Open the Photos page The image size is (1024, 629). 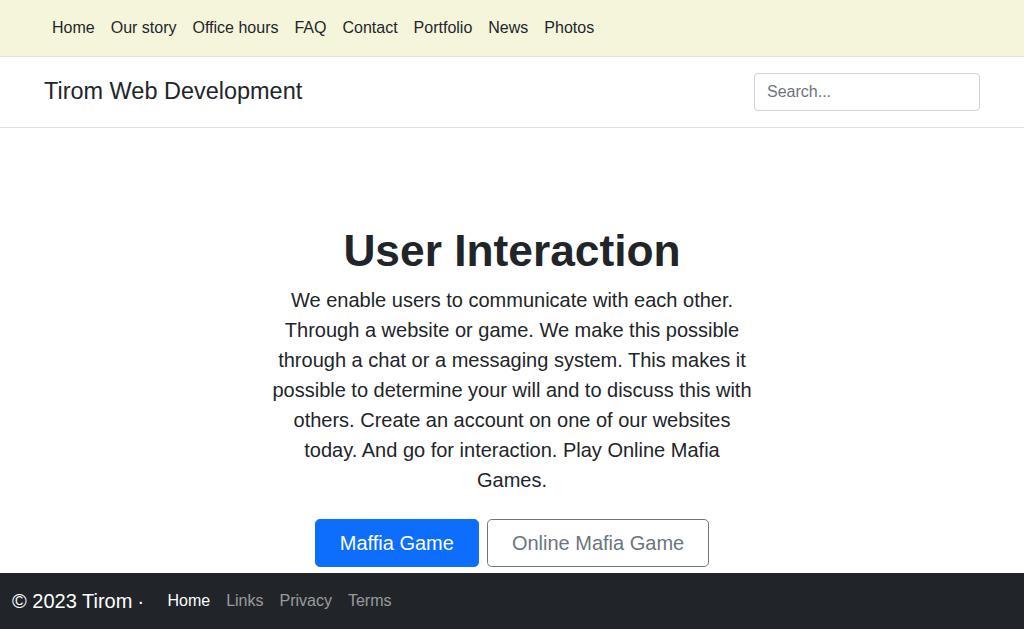[x=569, y=28]
